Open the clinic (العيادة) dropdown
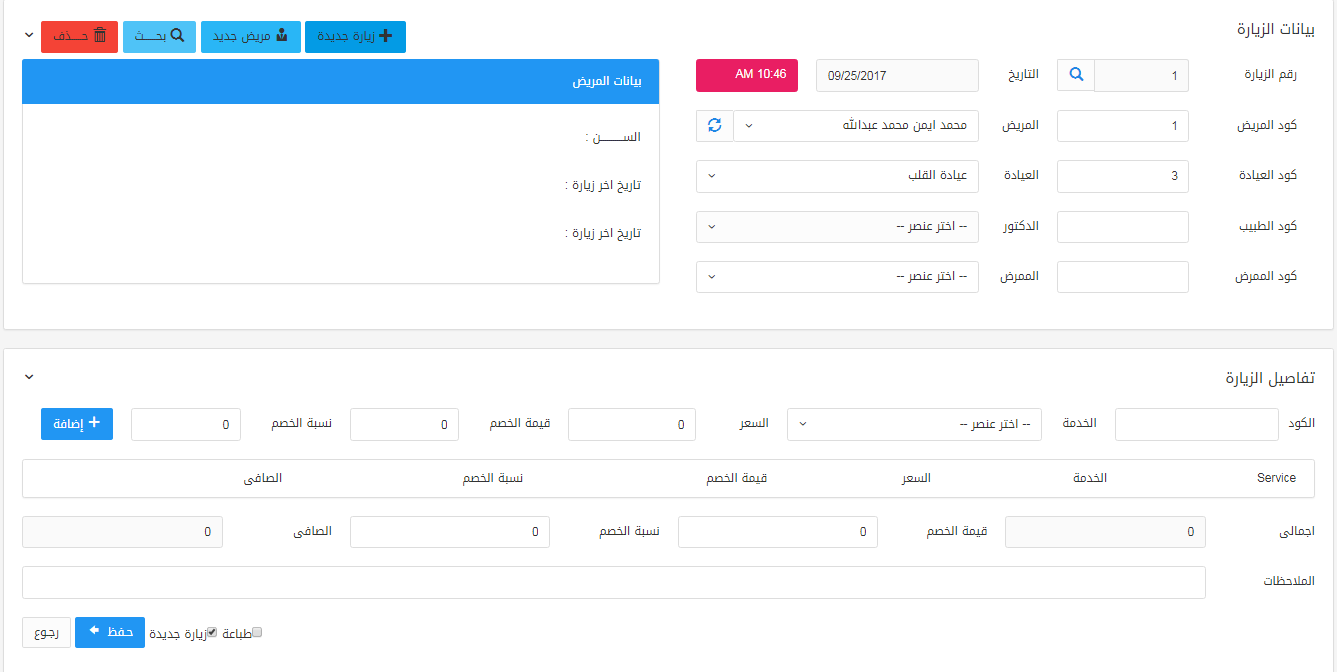Viewport: 1337px width, 672px height. (x=837, y=176)
